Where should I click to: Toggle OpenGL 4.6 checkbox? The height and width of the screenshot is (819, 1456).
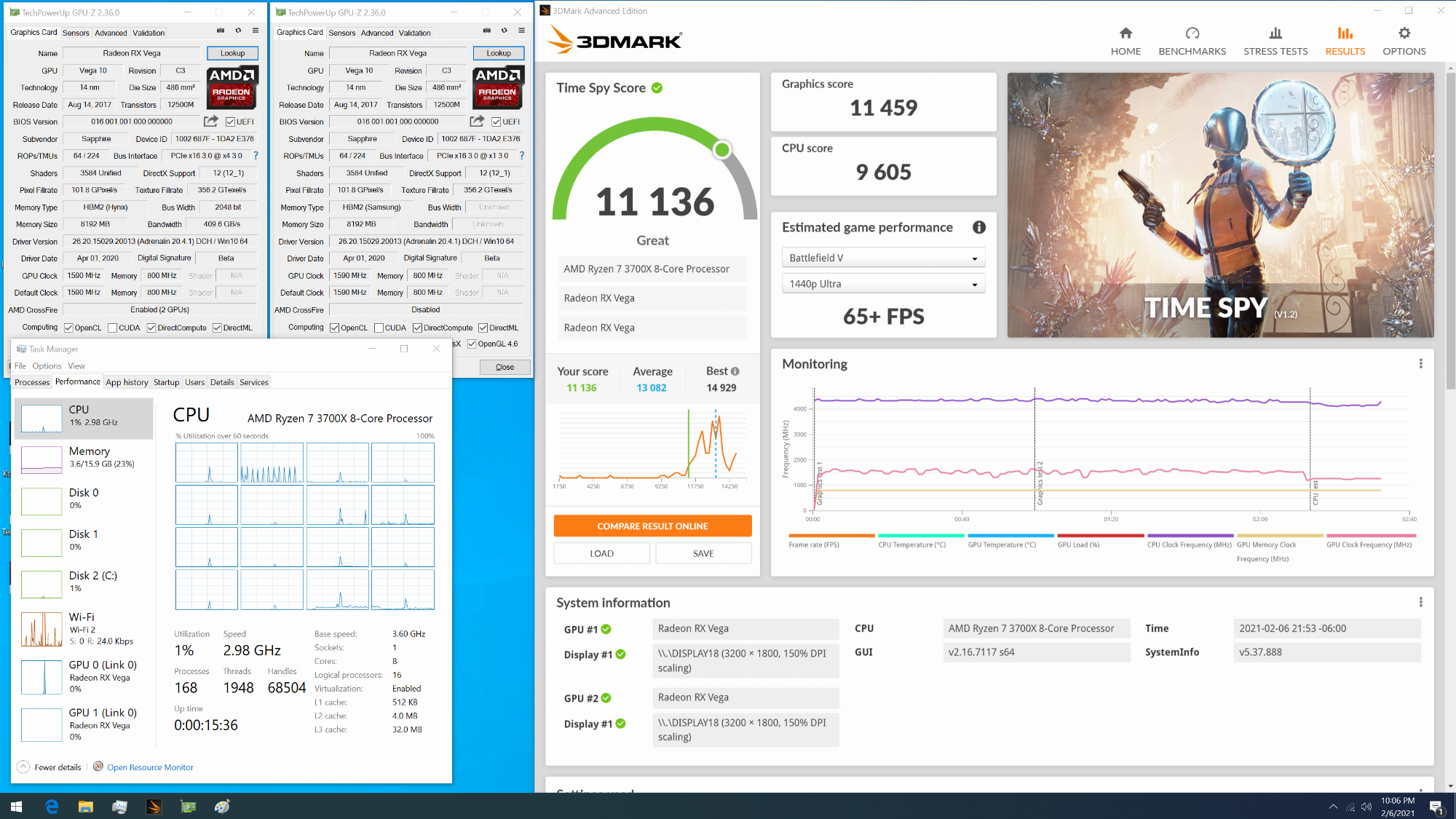[472, 344]
